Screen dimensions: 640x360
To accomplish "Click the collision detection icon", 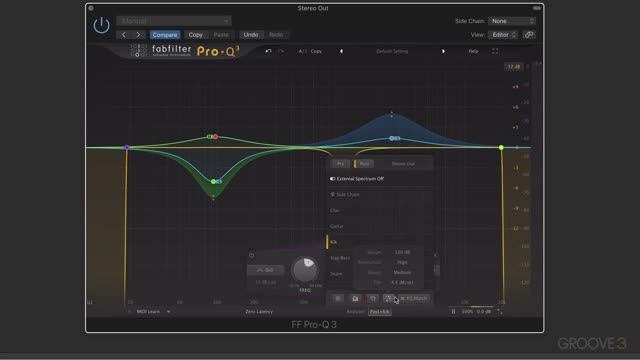I will point(373,298).
